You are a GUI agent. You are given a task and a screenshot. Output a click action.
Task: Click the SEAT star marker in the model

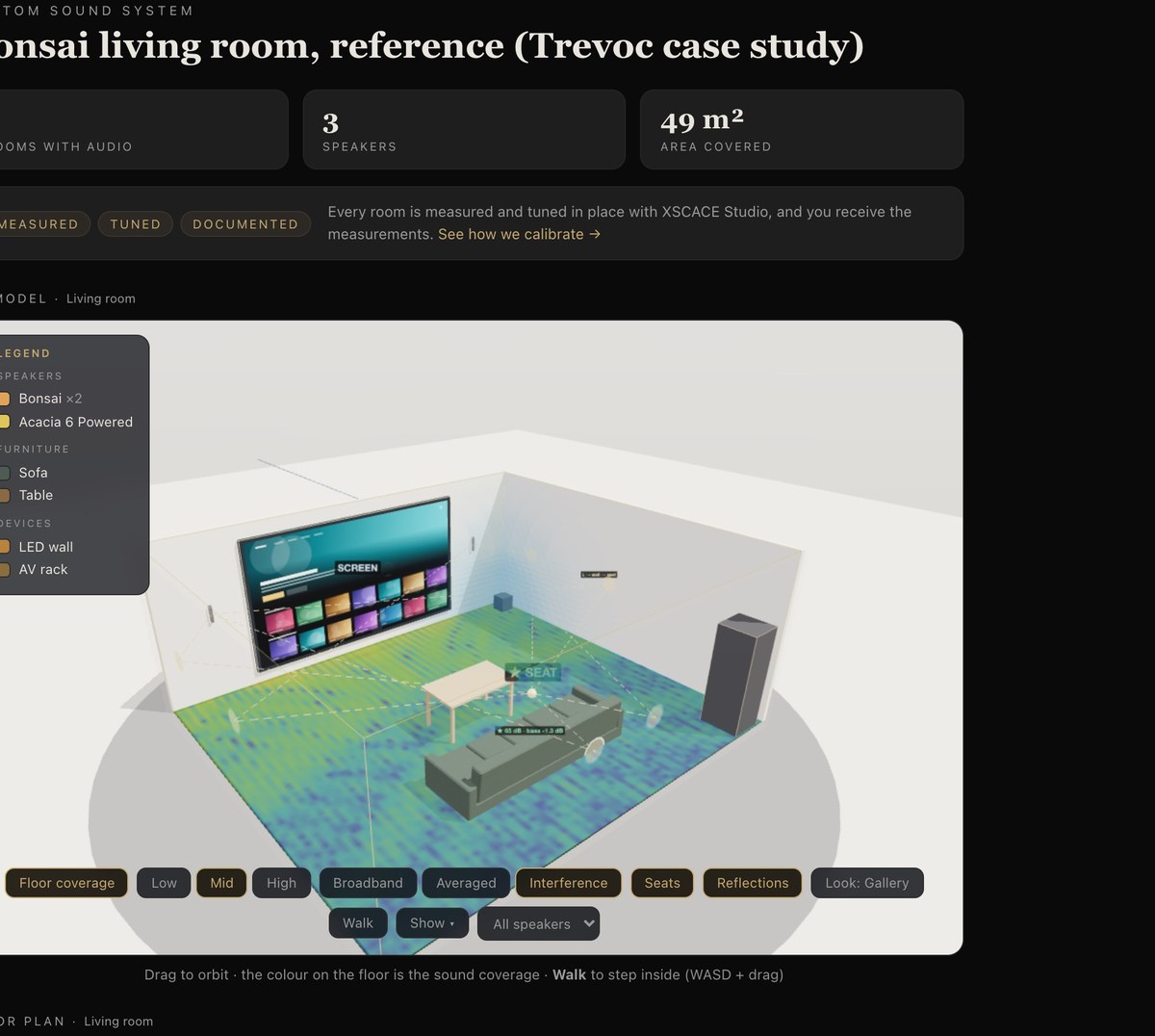(533, 672)
